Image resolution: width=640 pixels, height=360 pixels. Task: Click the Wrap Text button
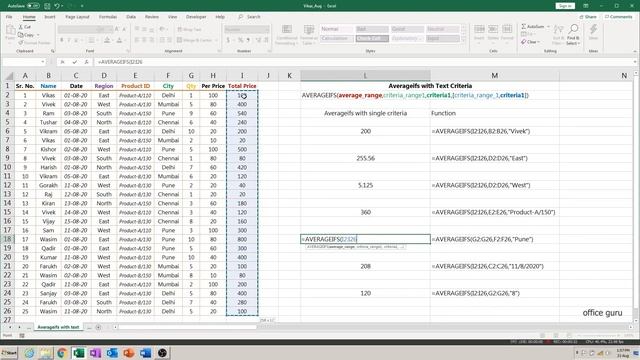[190, 29]
